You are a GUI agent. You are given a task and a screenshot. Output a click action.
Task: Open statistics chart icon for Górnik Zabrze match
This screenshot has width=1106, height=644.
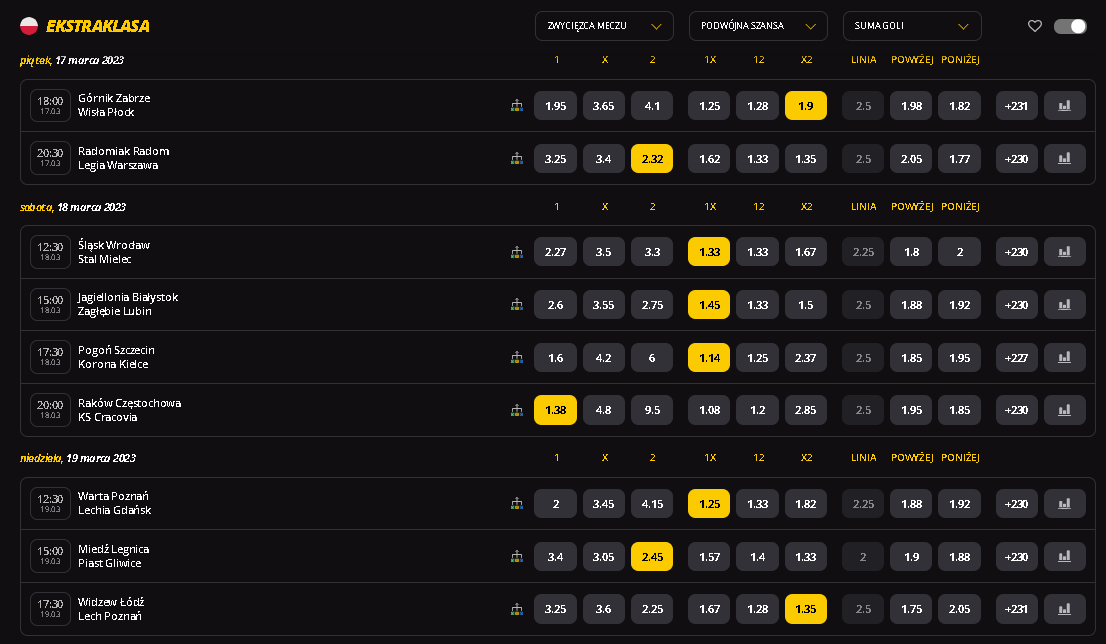click(1064, 106)
